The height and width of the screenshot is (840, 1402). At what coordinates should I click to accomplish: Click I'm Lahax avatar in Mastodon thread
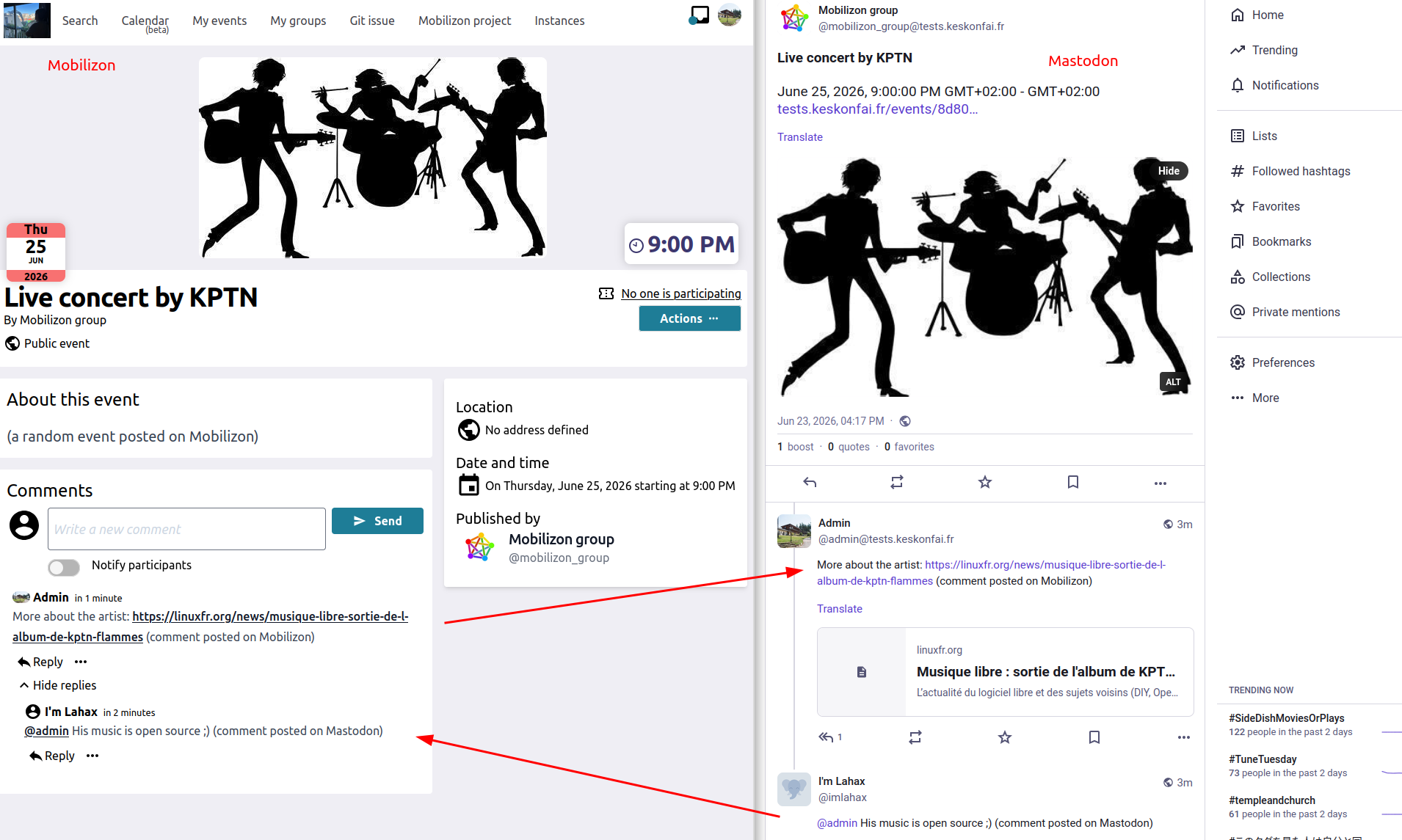click(794, 789)
